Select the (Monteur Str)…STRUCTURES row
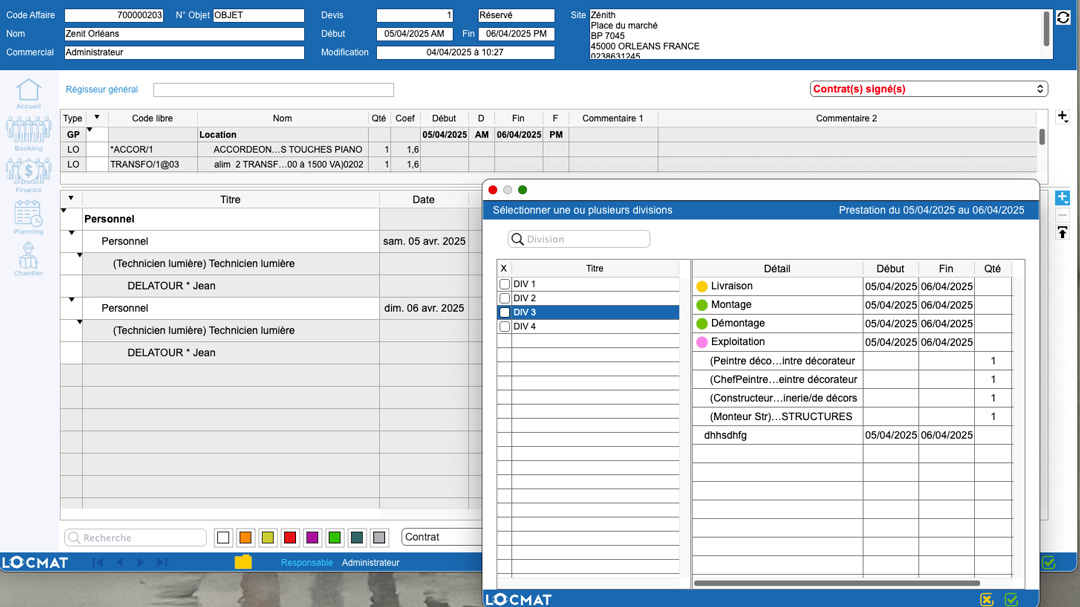 click(x=853, y=417)
